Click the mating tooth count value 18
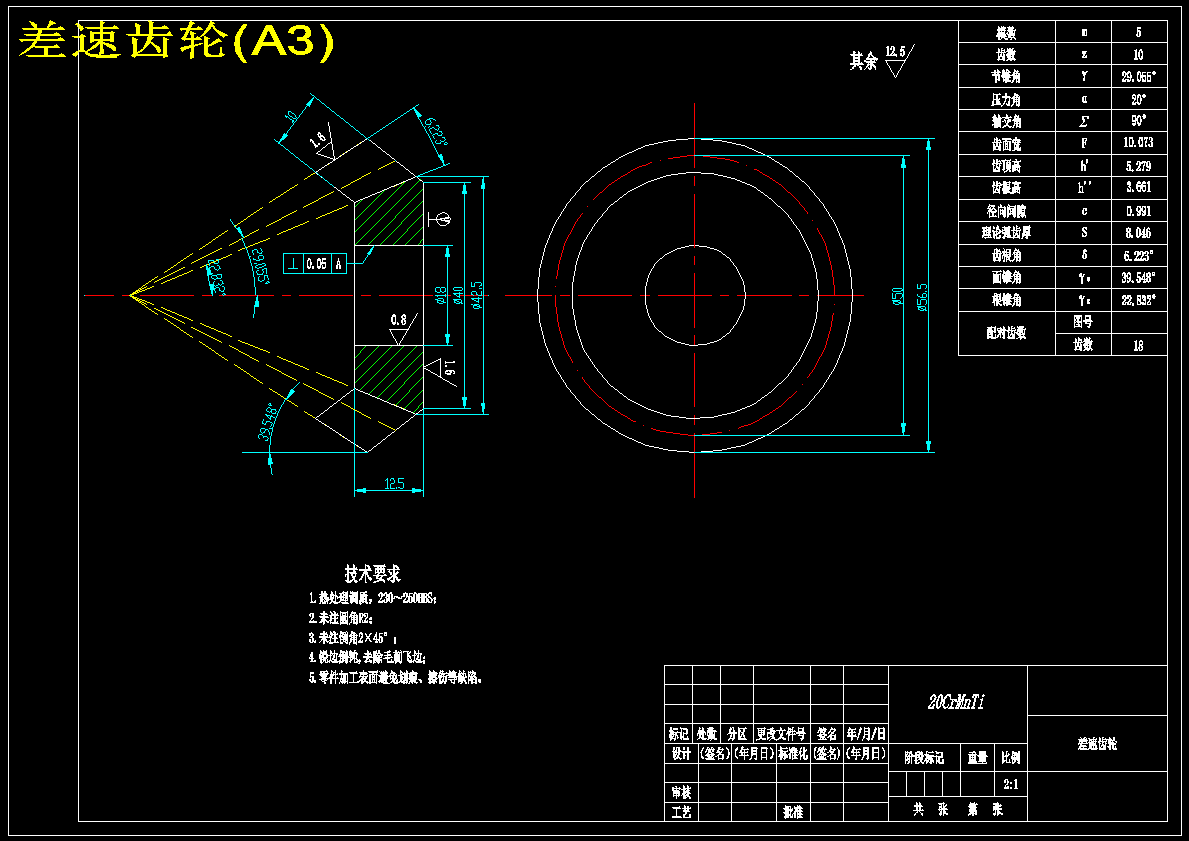Image resolution: width=1189 pixels, height=841 pixels. coord(1138,345)
